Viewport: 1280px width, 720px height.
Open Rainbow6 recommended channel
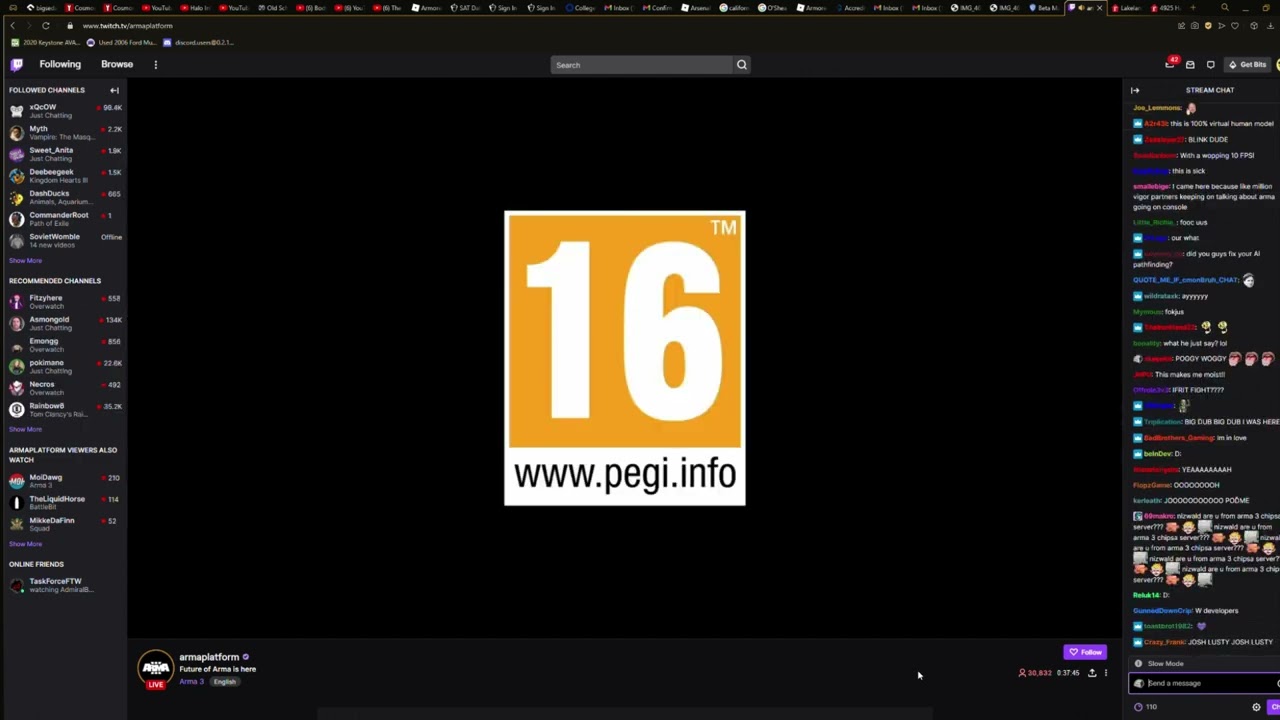(x=65, y=410)
